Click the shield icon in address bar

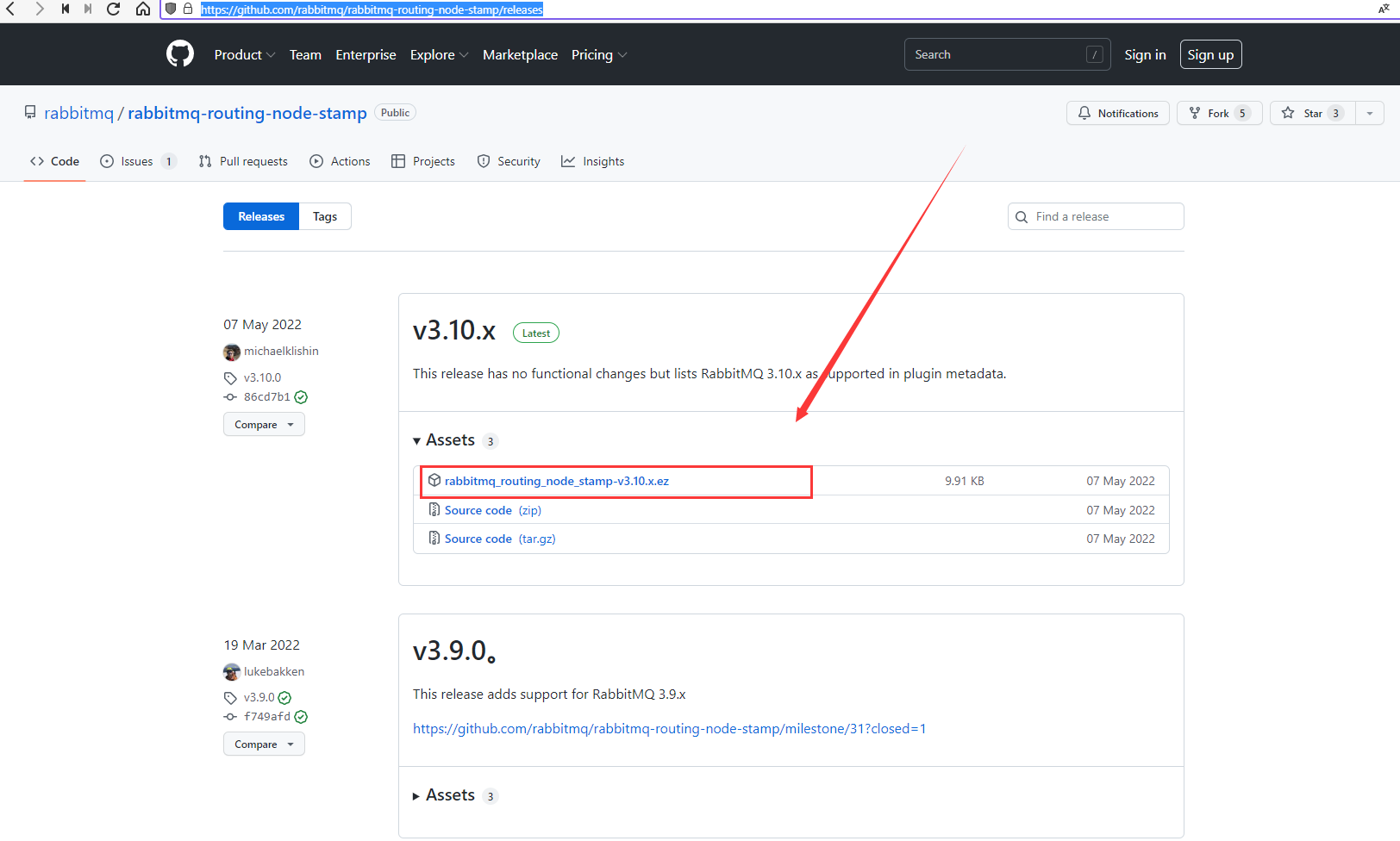click(171, 9)
